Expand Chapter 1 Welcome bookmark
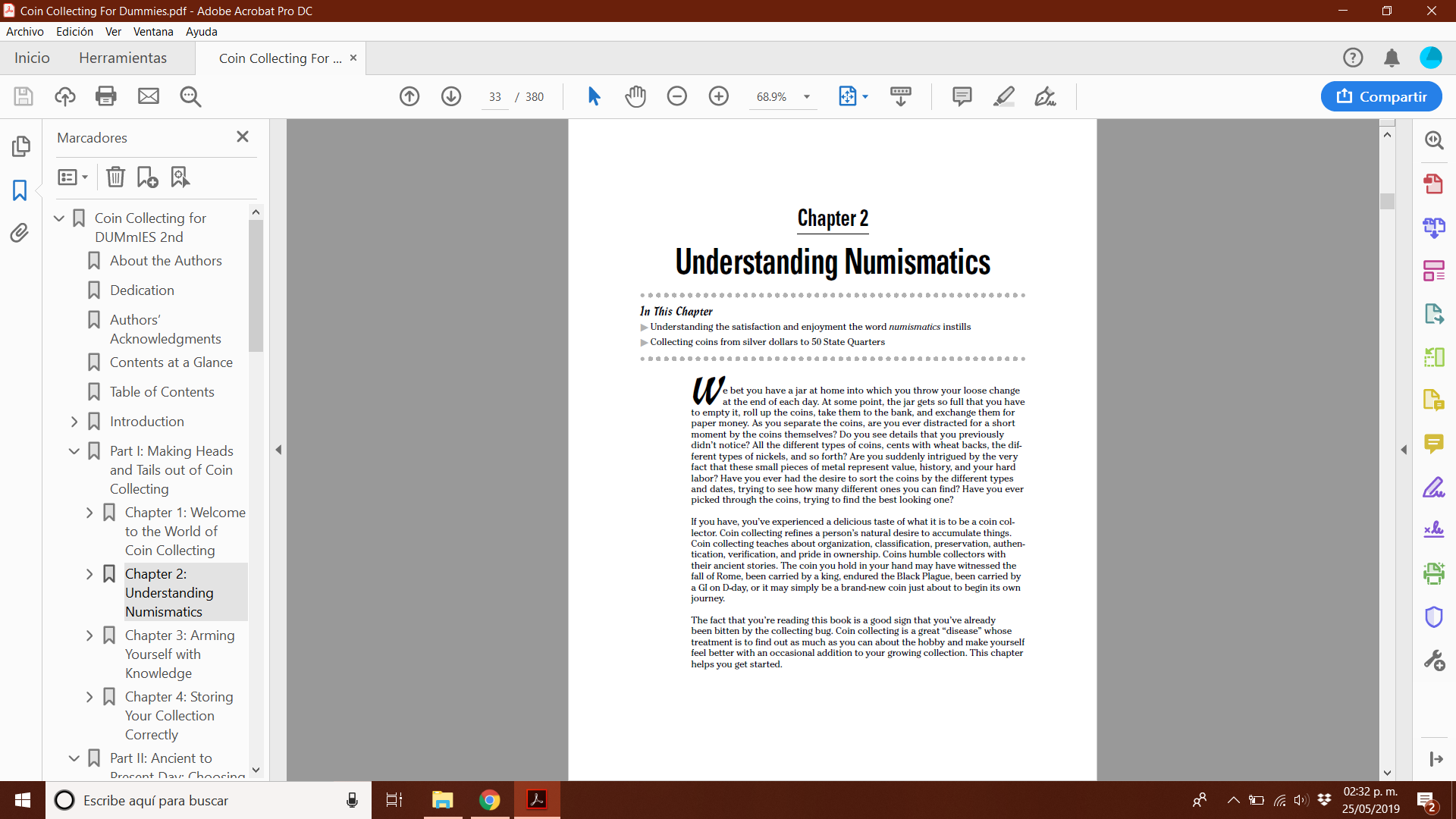The height and width of the screenshot is (819, 1456). 89,513
